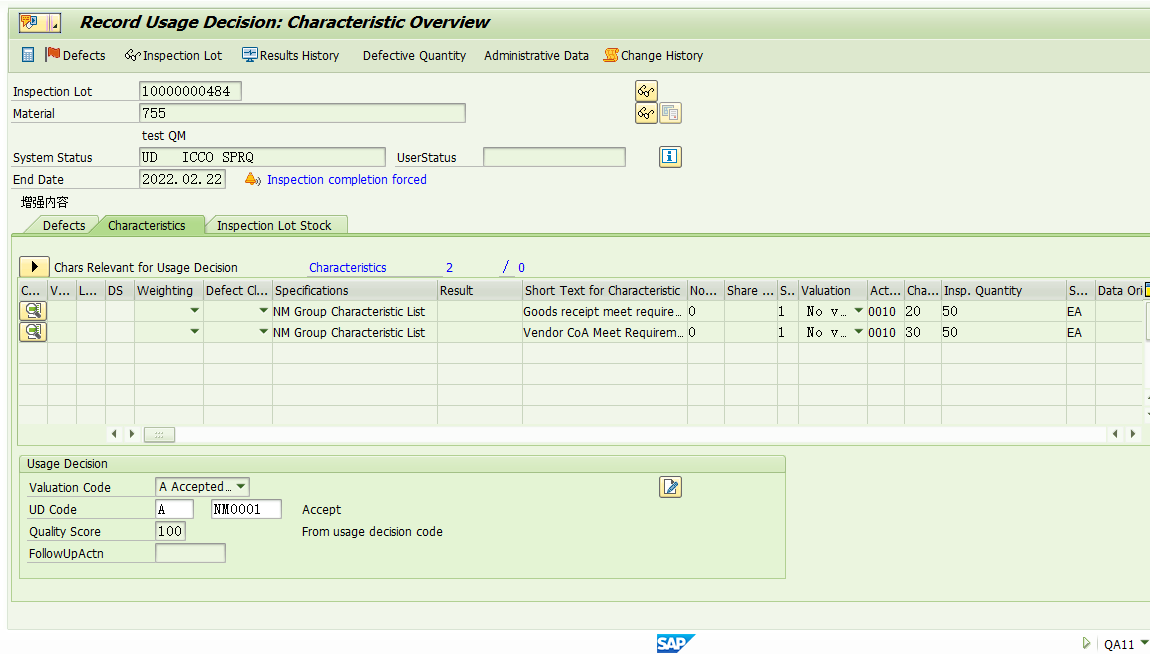
Task: Click the 增强内容 enhancement label
Action: point(45,202)
